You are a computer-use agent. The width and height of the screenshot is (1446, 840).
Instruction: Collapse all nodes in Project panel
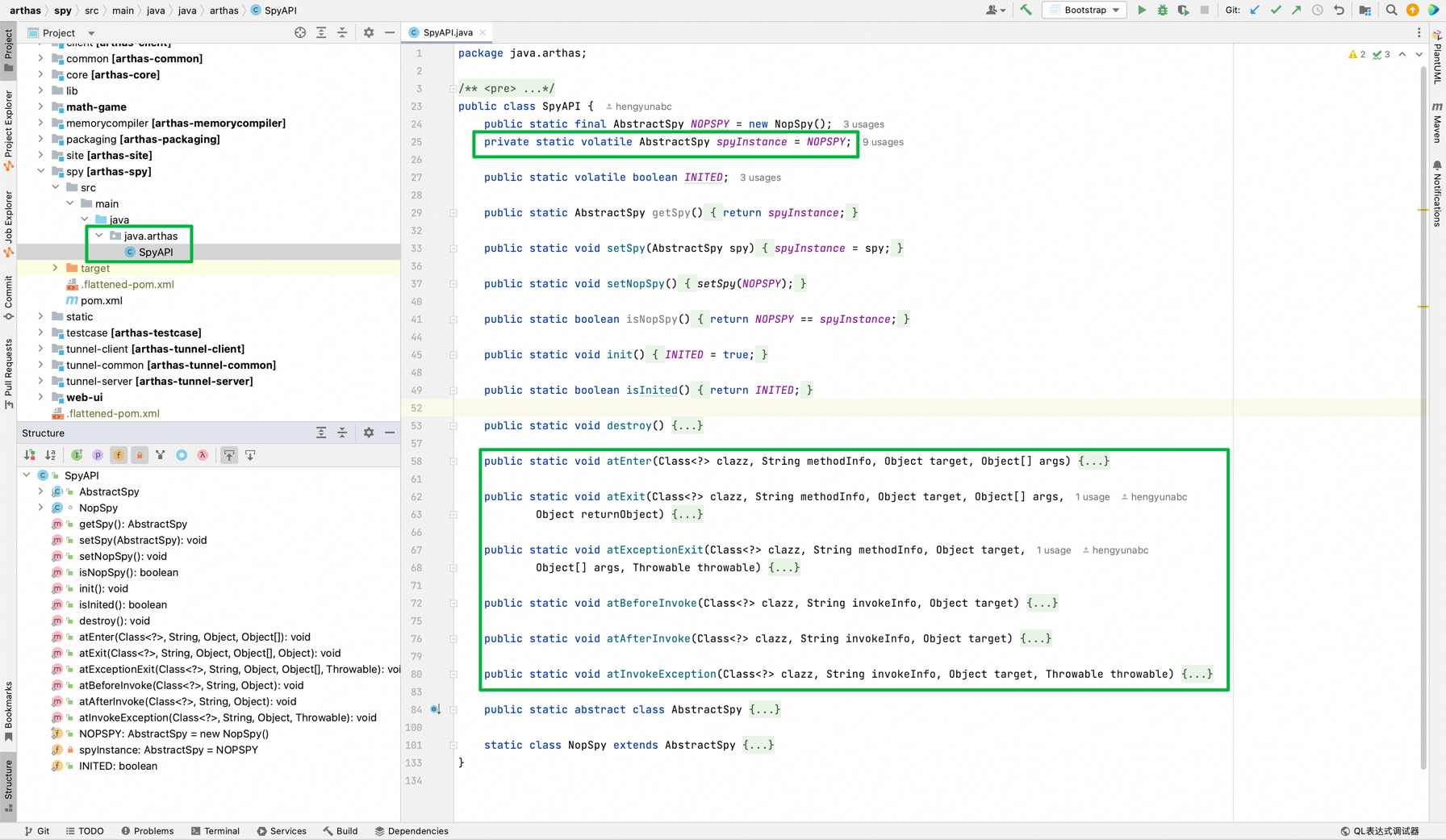point(342,32)
